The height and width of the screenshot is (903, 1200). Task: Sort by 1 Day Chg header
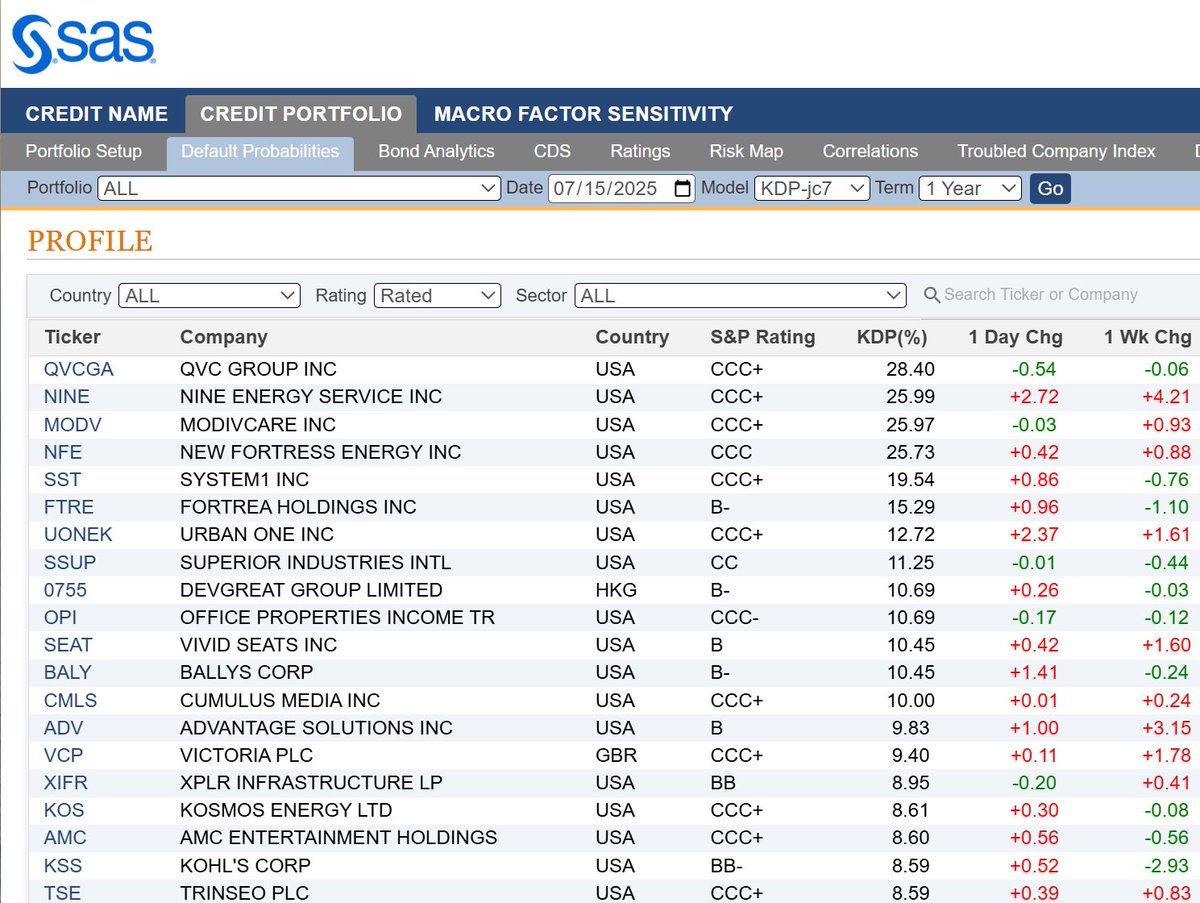click(1015, 337)
